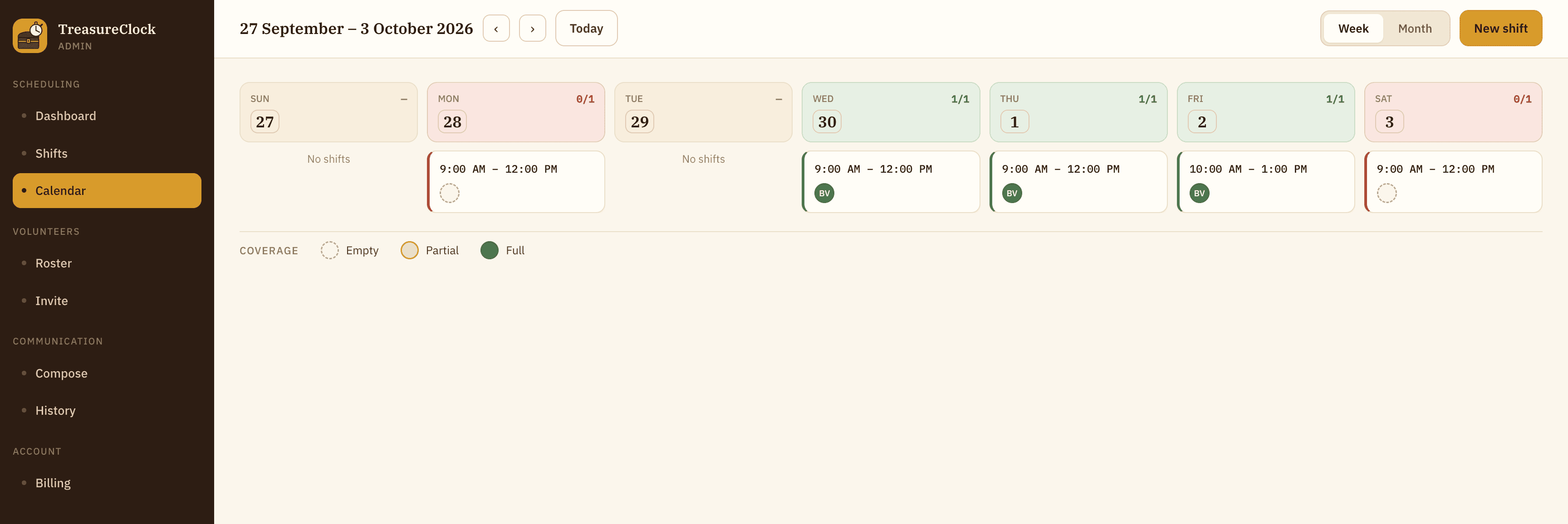The image size is (1568, 524).
Task: Click the empty volunteer slot on Monday shift
Action: point(449,193)
